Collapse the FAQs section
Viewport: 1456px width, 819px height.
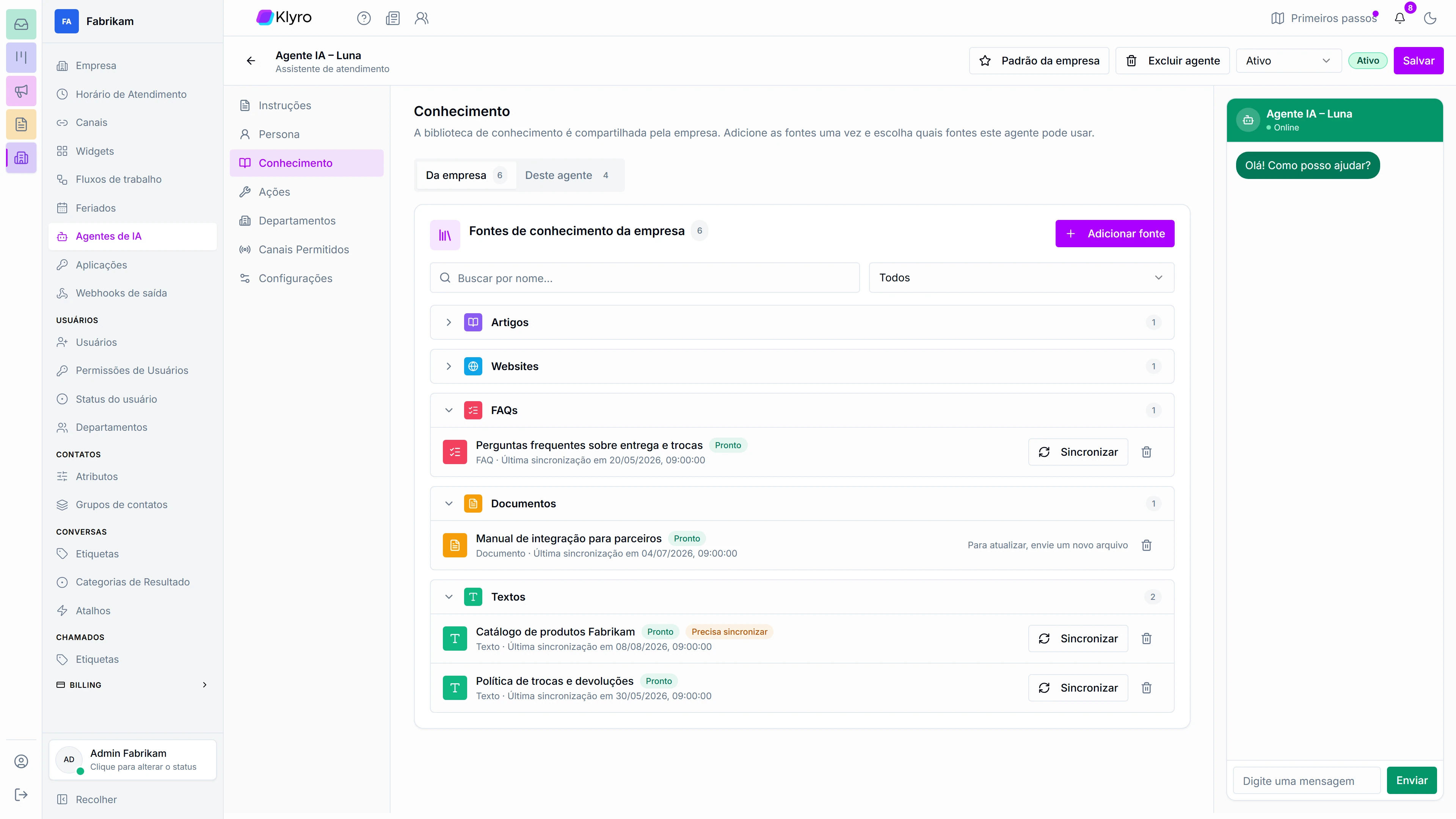coord(449,410)
